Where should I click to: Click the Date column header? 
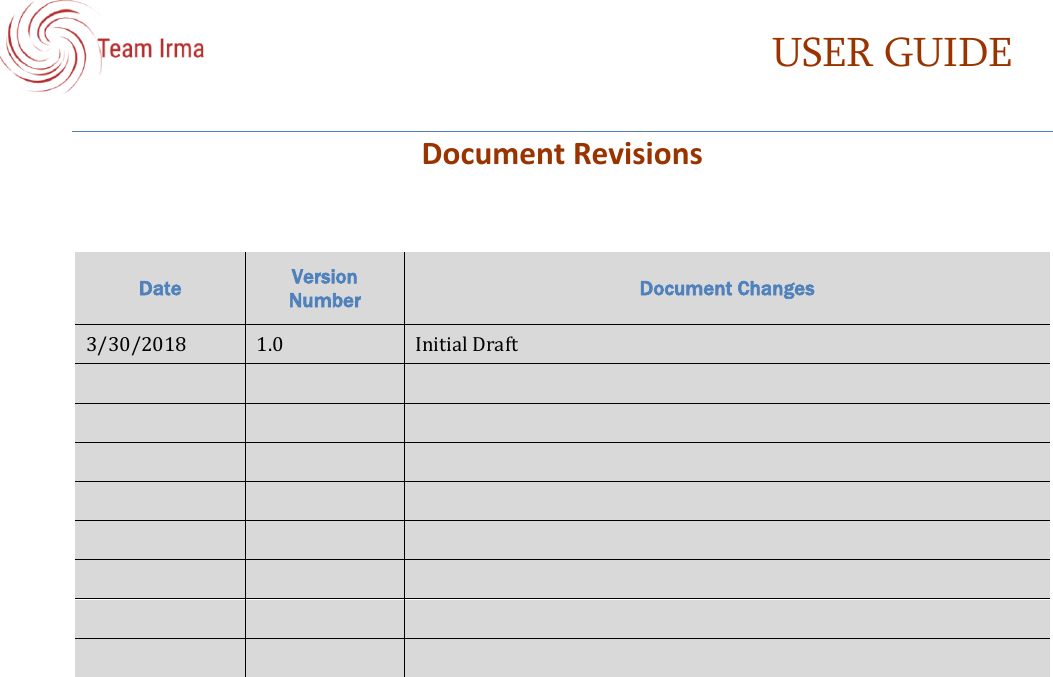coord(158,288)
